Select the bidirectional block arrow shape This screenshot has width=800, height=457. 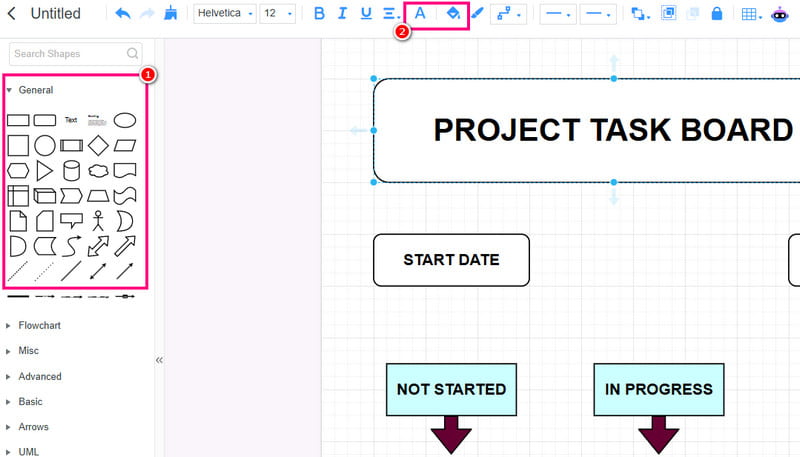[x=98, y=246]
